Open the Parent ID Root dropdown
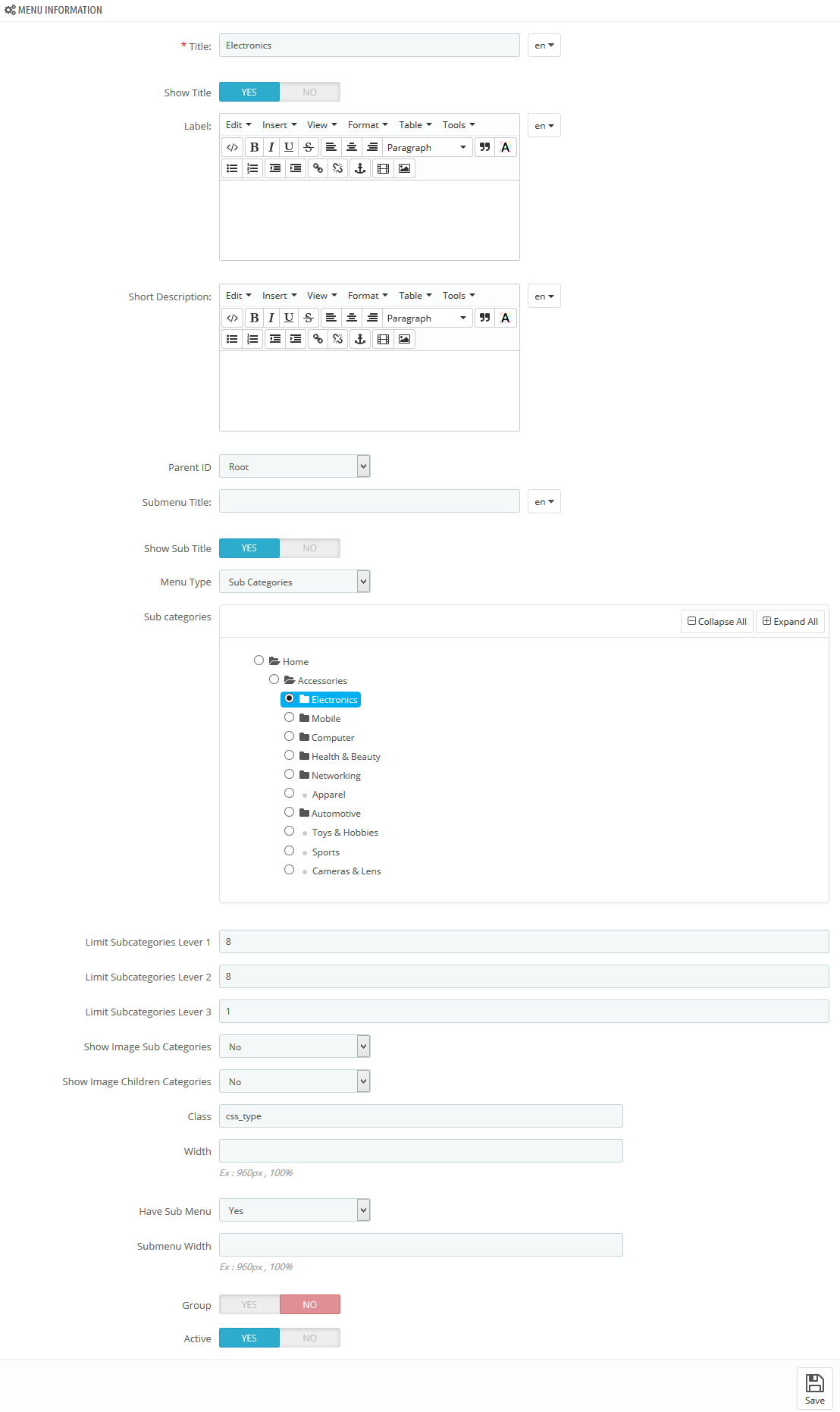The width and height of the screenshot is (840, 1412). tap(294, 466)
